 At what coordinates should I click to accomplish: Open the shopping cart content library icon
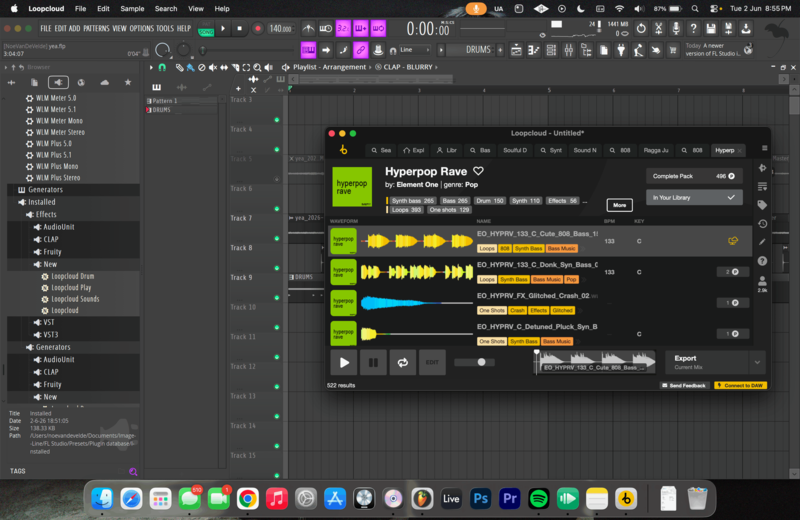point(673,50)
